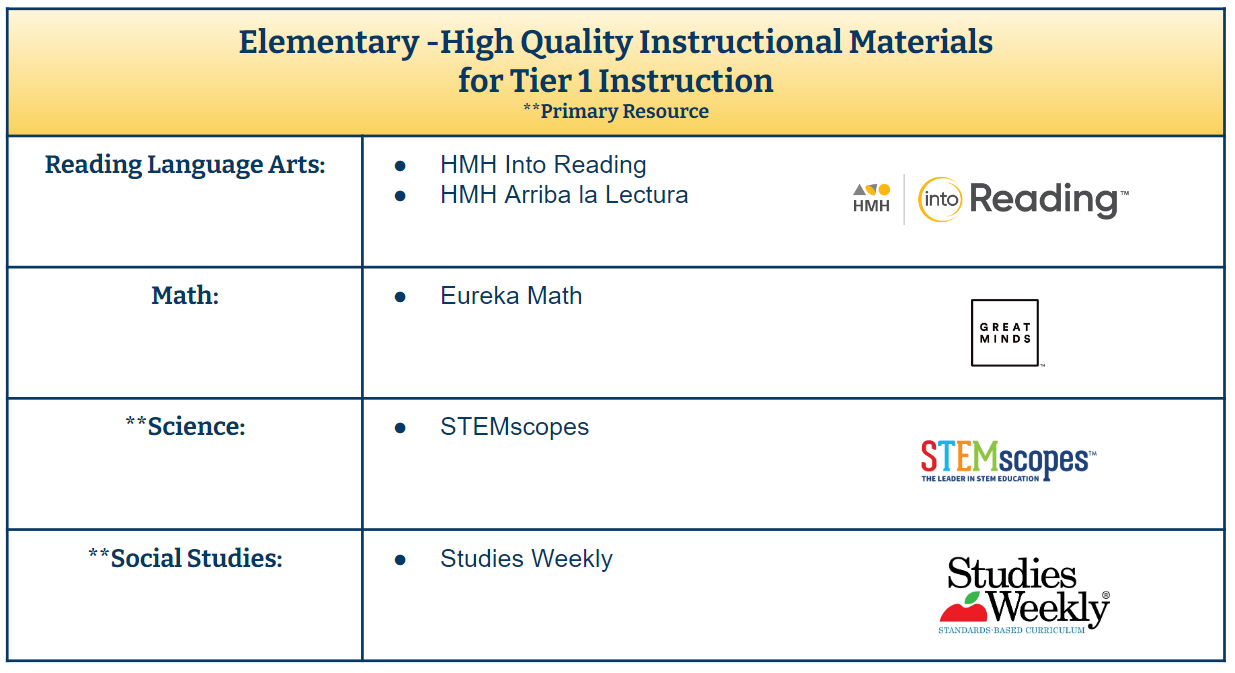
Task: Click the Primary Resource subtitle note
Action: click(x=616, y=112)
